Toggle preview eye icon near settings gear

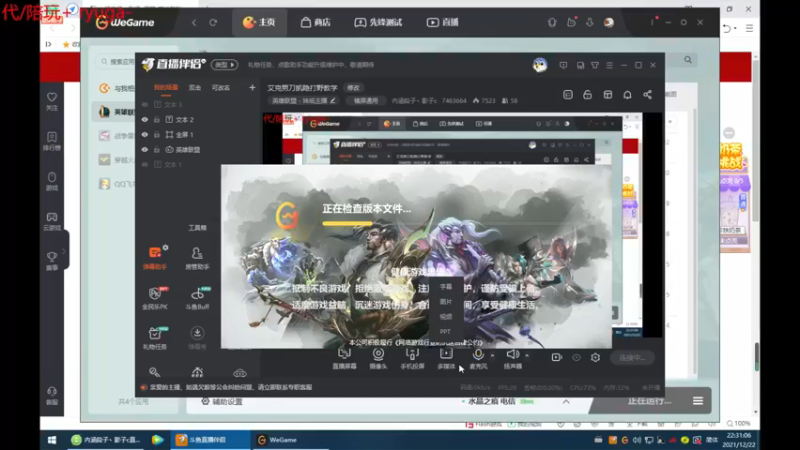(576, 358)
